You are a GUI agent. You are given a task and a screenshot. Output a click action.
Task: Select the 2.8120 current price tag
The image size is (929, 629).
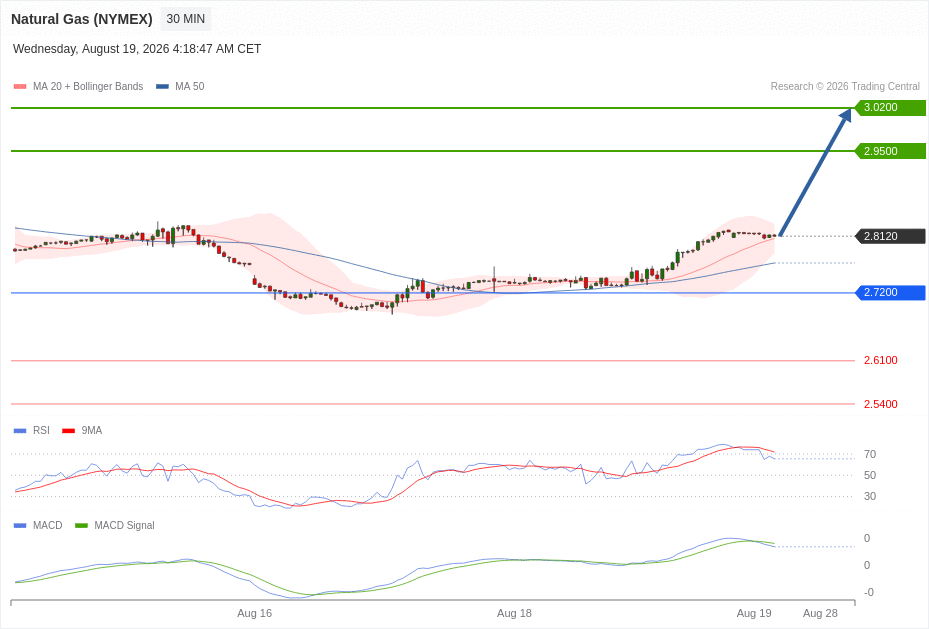[x=890, y=236]
